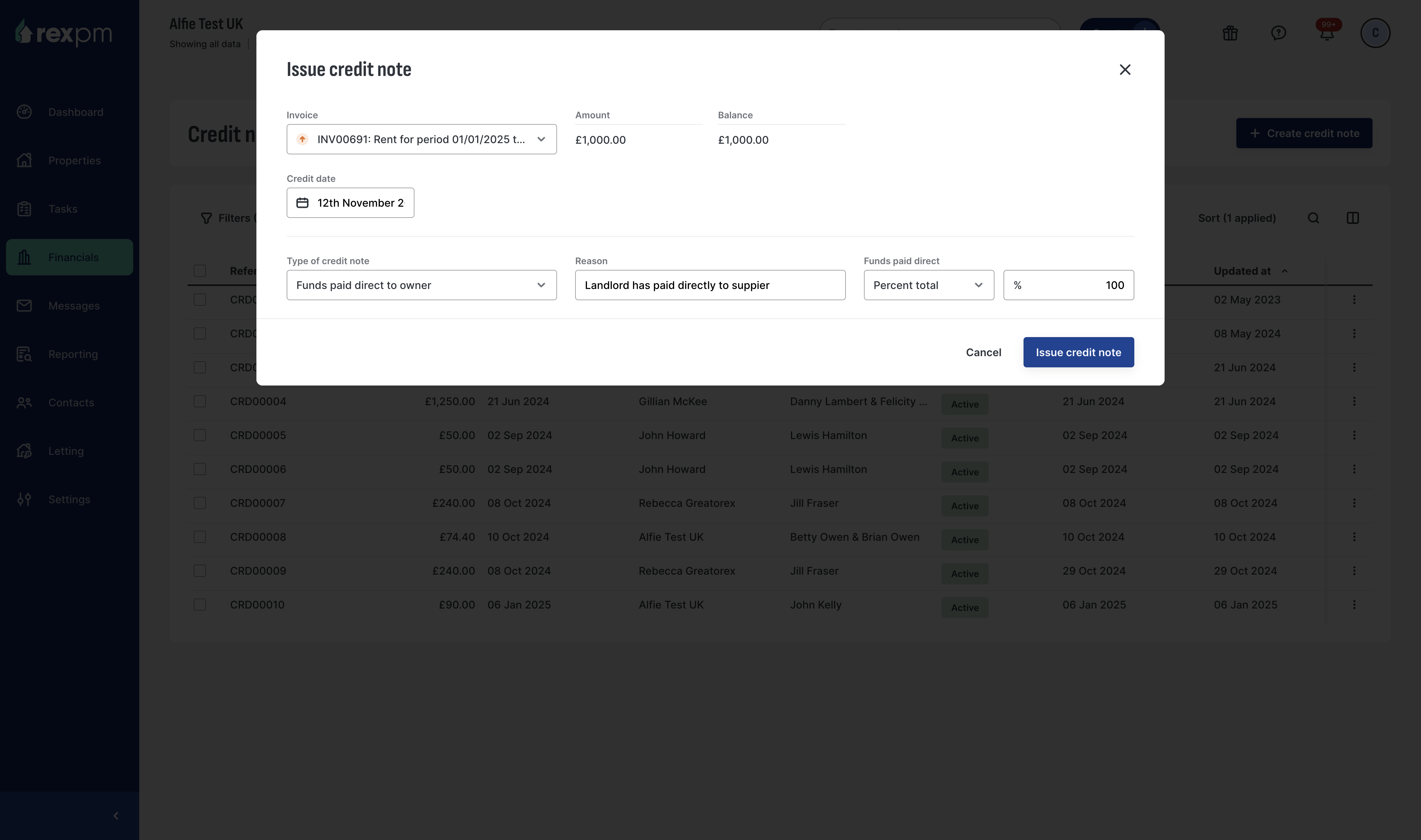1421x840 pixels.
Task: Click the Settings sliders icon
Action: pyautogui.click(x=24, y=499)
